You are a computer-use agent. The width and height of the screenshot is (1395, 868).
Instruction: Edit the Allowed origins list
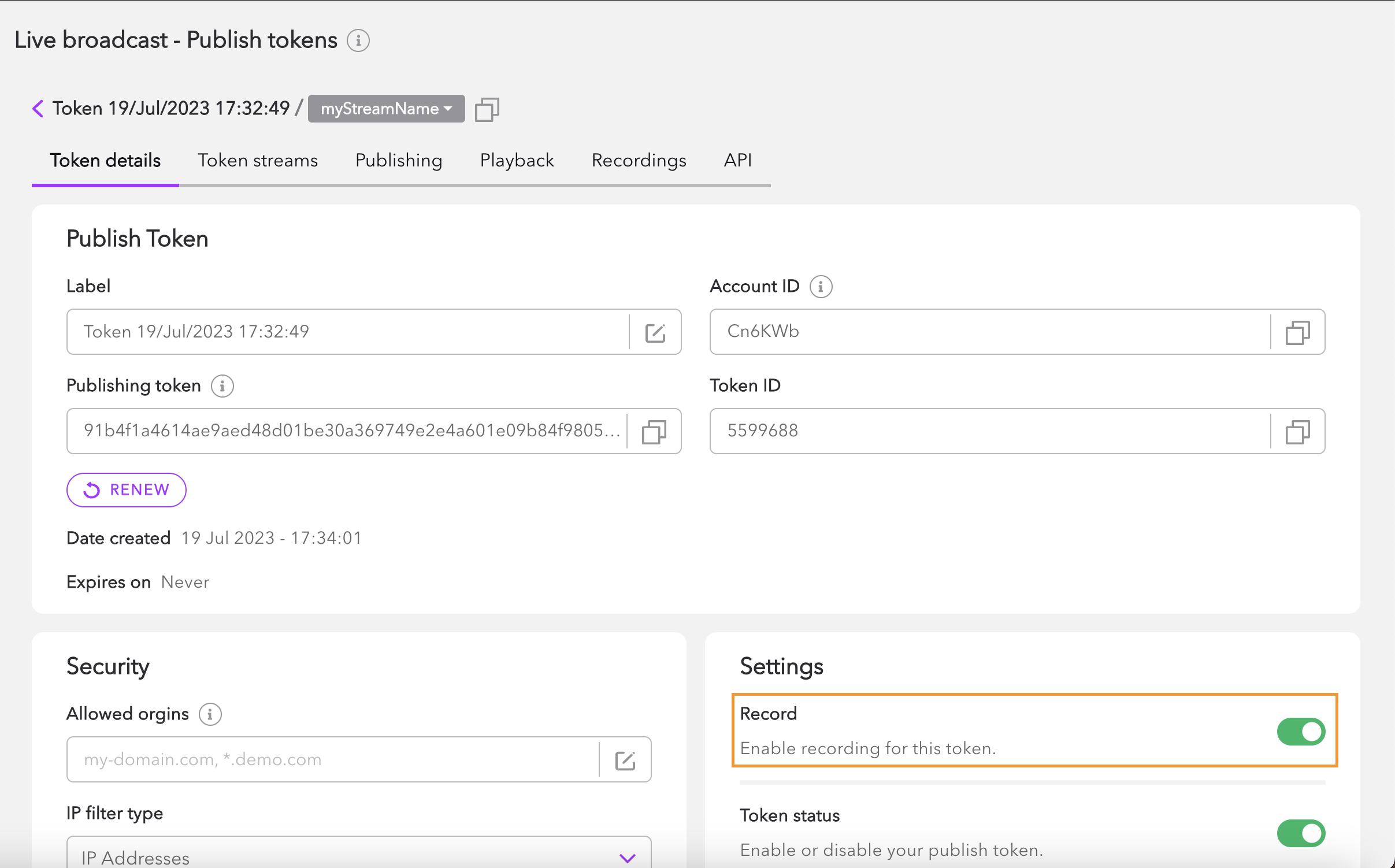pyautogui.click(x=625, y=760)
